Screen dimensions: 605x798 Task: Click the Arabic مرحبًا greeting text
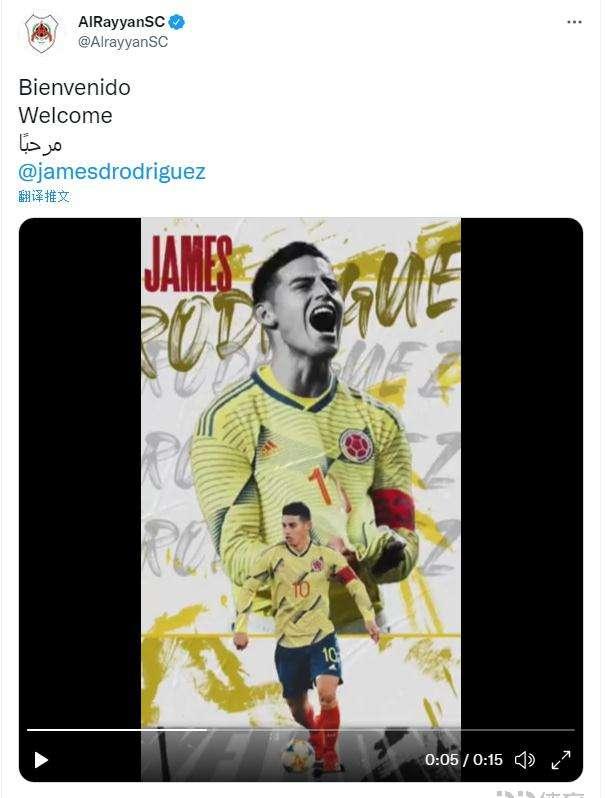40,144
